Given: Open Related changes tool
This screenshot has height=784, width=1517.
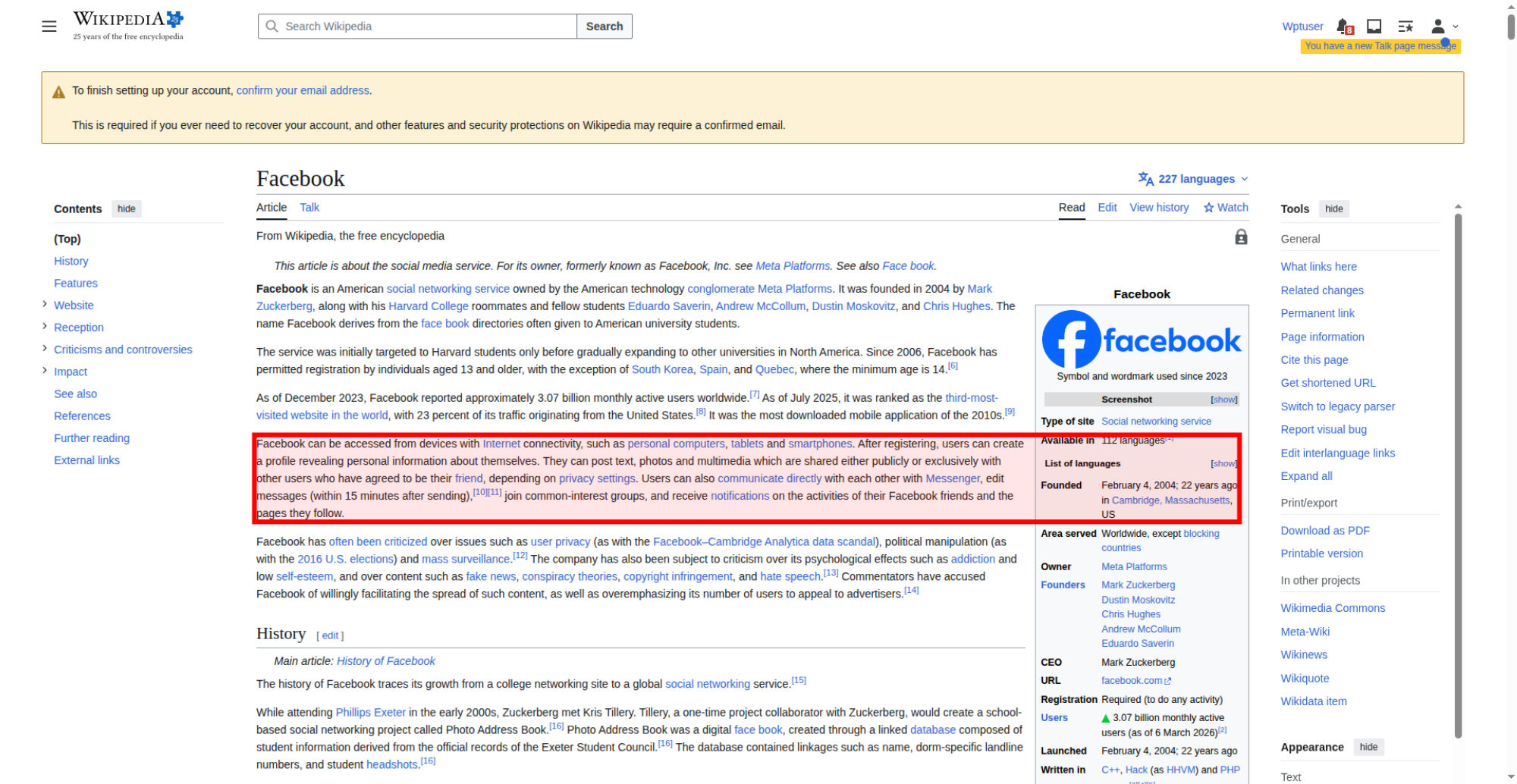Looking at the screenshot, I should [x=1322, y=290].
